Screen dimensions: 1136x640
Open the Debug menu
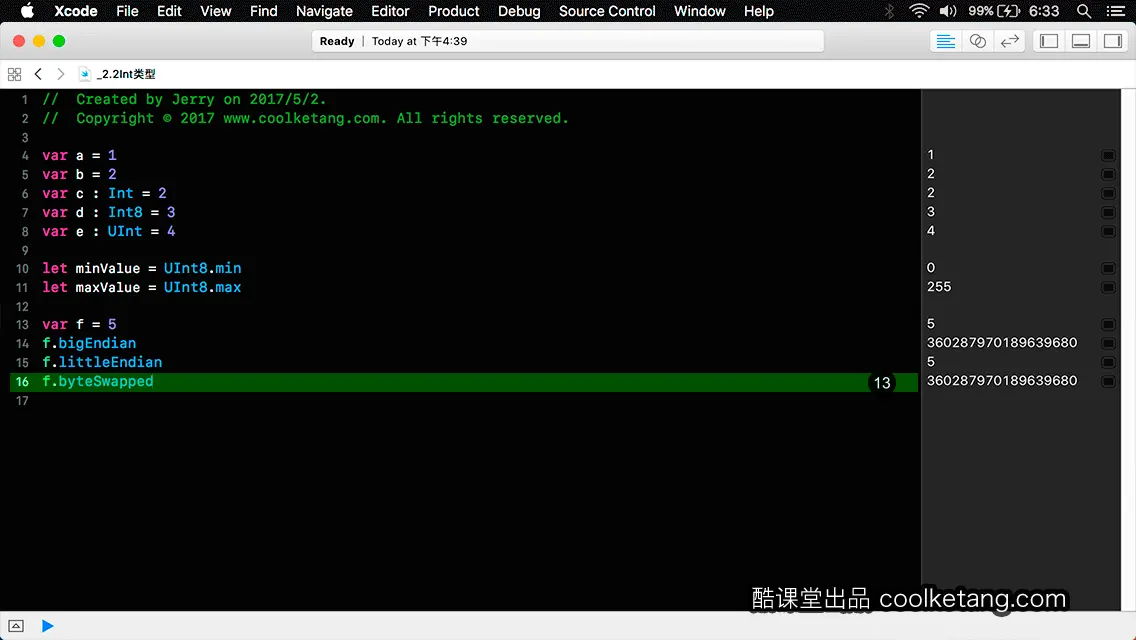coord(519,11)
